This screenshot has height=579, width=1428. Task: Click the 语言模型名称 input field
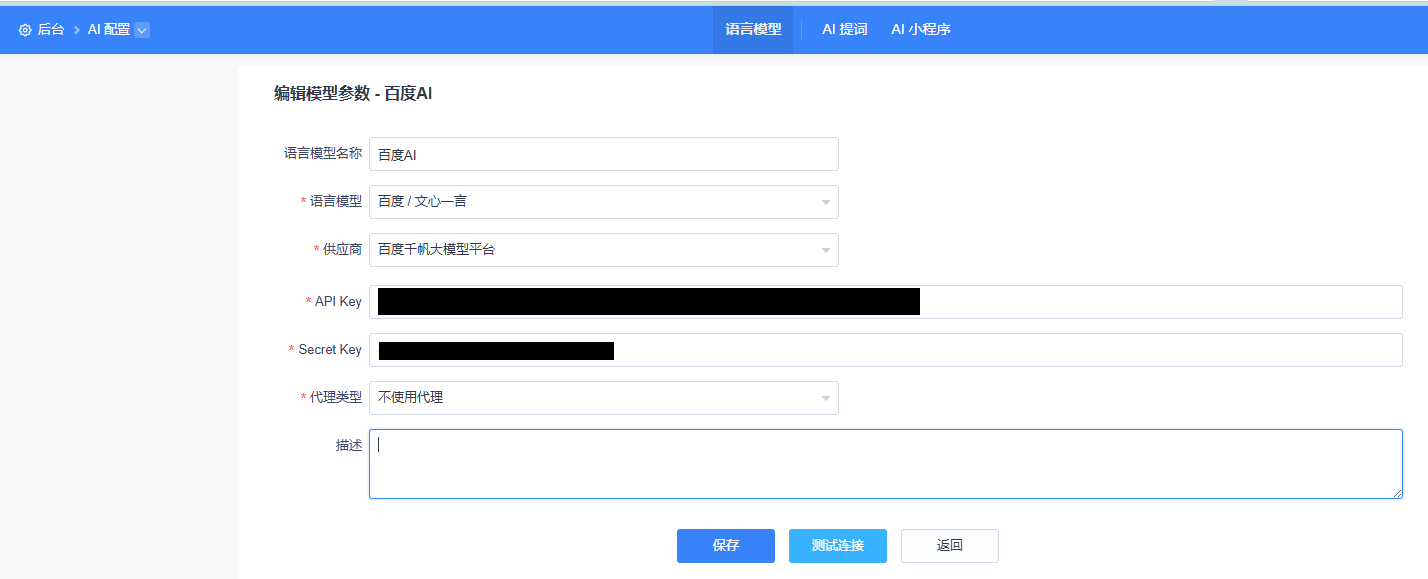pyautogui.click(x=604, y=154)
